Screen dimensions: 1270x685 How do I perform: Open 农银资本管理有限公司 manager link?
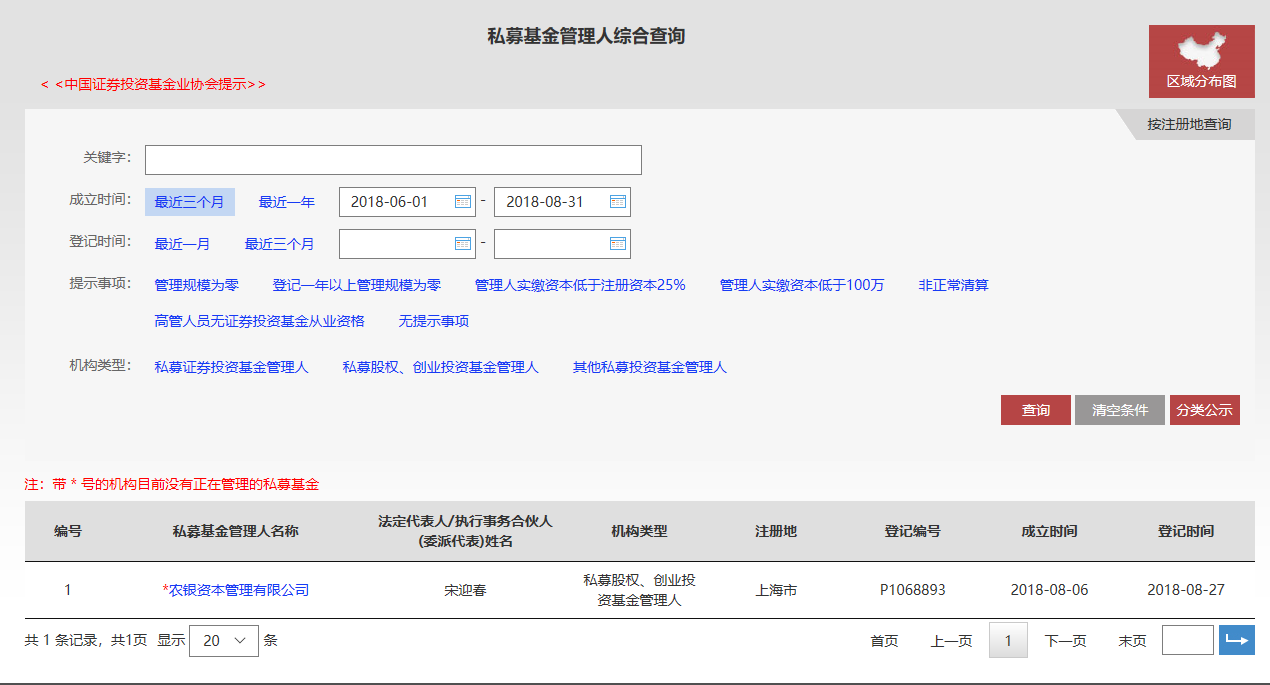(x=238, y=590)
